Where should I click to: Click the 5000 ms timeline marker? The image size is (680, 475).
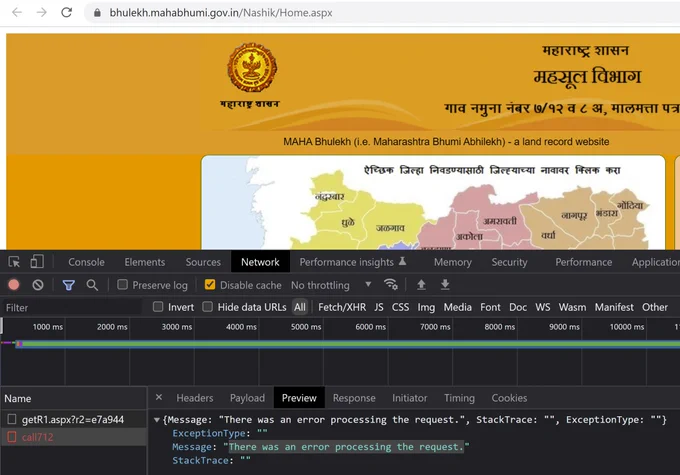306,327
